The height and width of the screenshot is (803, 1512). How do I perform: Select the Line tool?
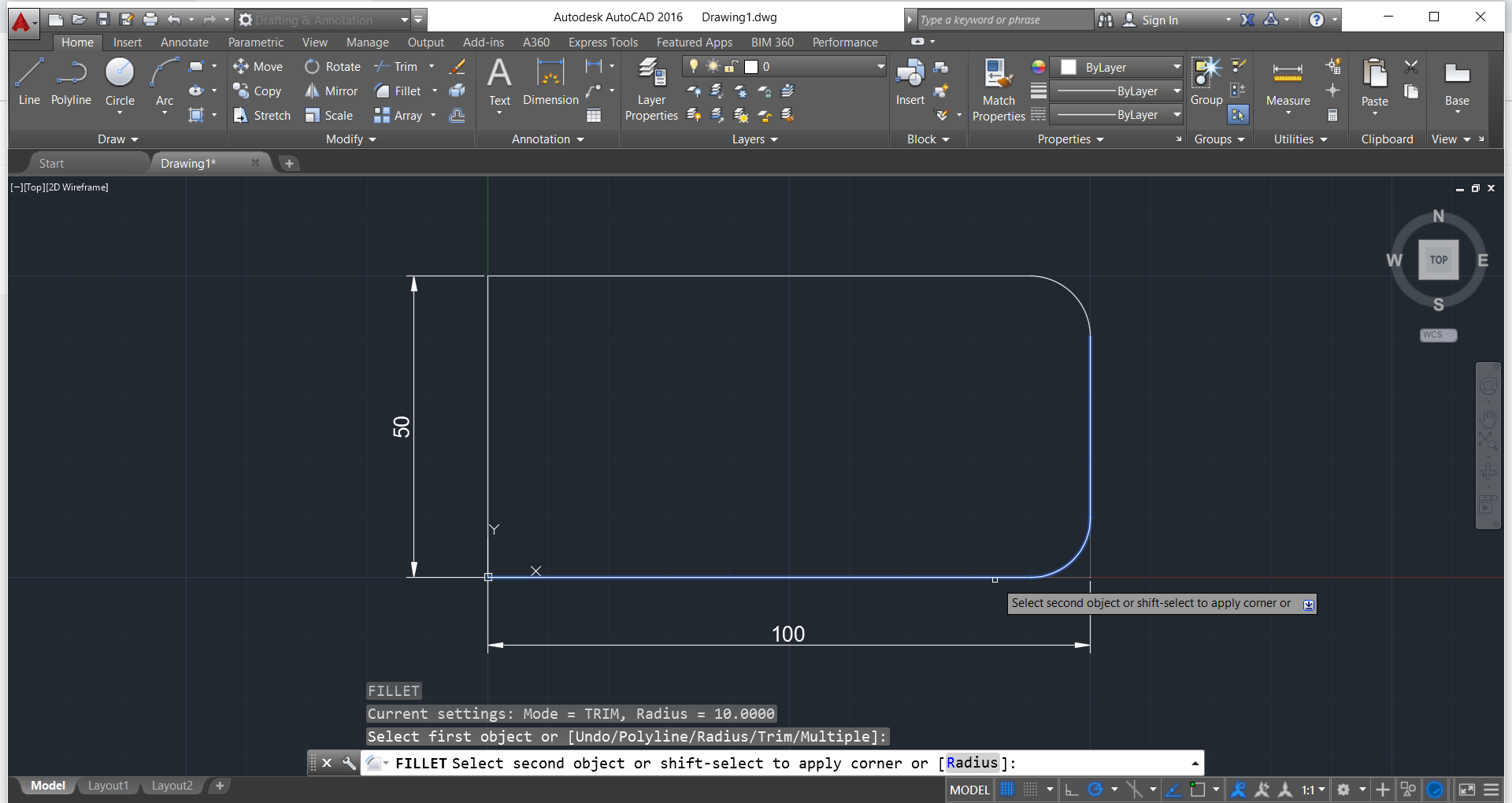pyautogui.click(x=29, y=82)
